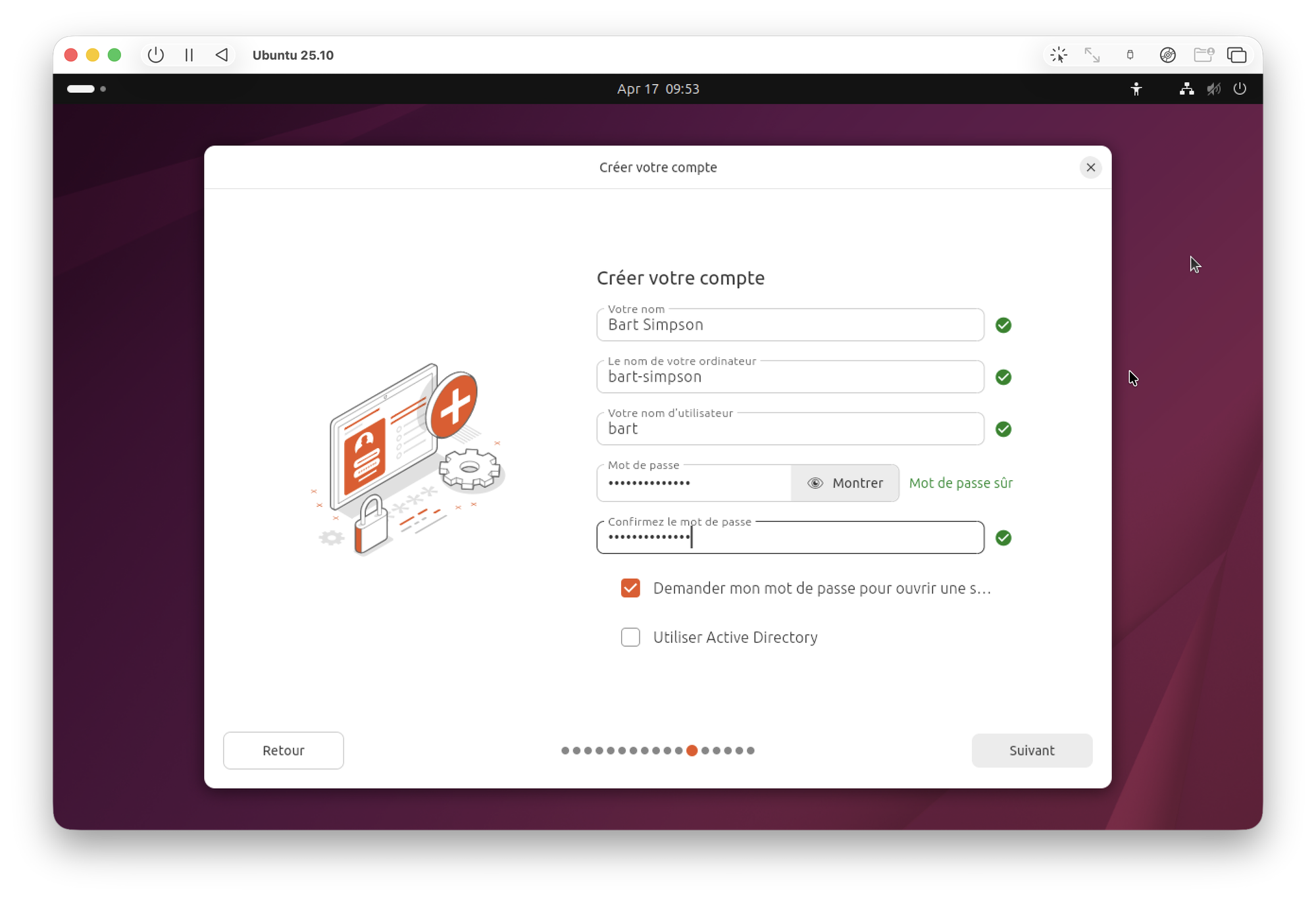Click the Suivant button
1316x900 pixels.
point(1031,751)
